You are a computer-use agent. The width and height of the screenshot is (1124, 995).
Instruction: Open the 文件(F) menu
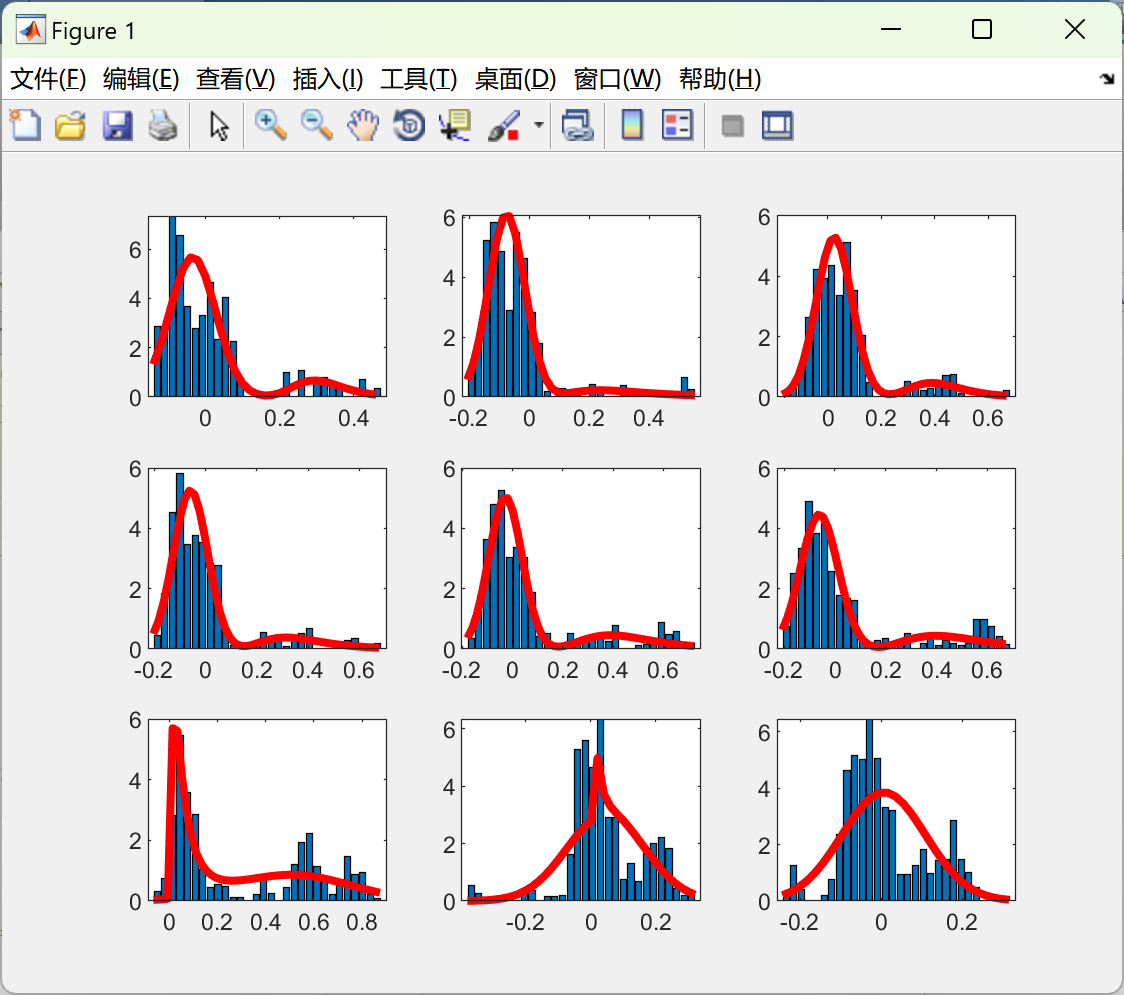pyautogui.click(x=47, y=79)
